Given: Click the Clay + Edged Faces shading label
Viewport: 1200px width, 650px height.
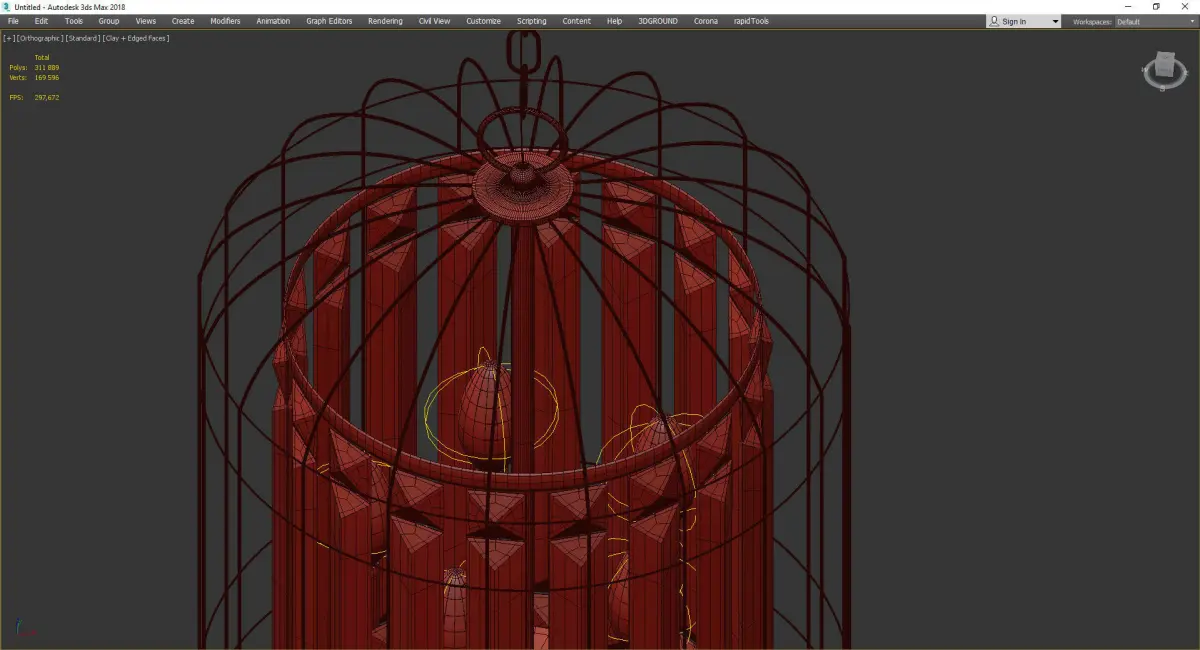Looking at the screenshot, I should point(135,38).
